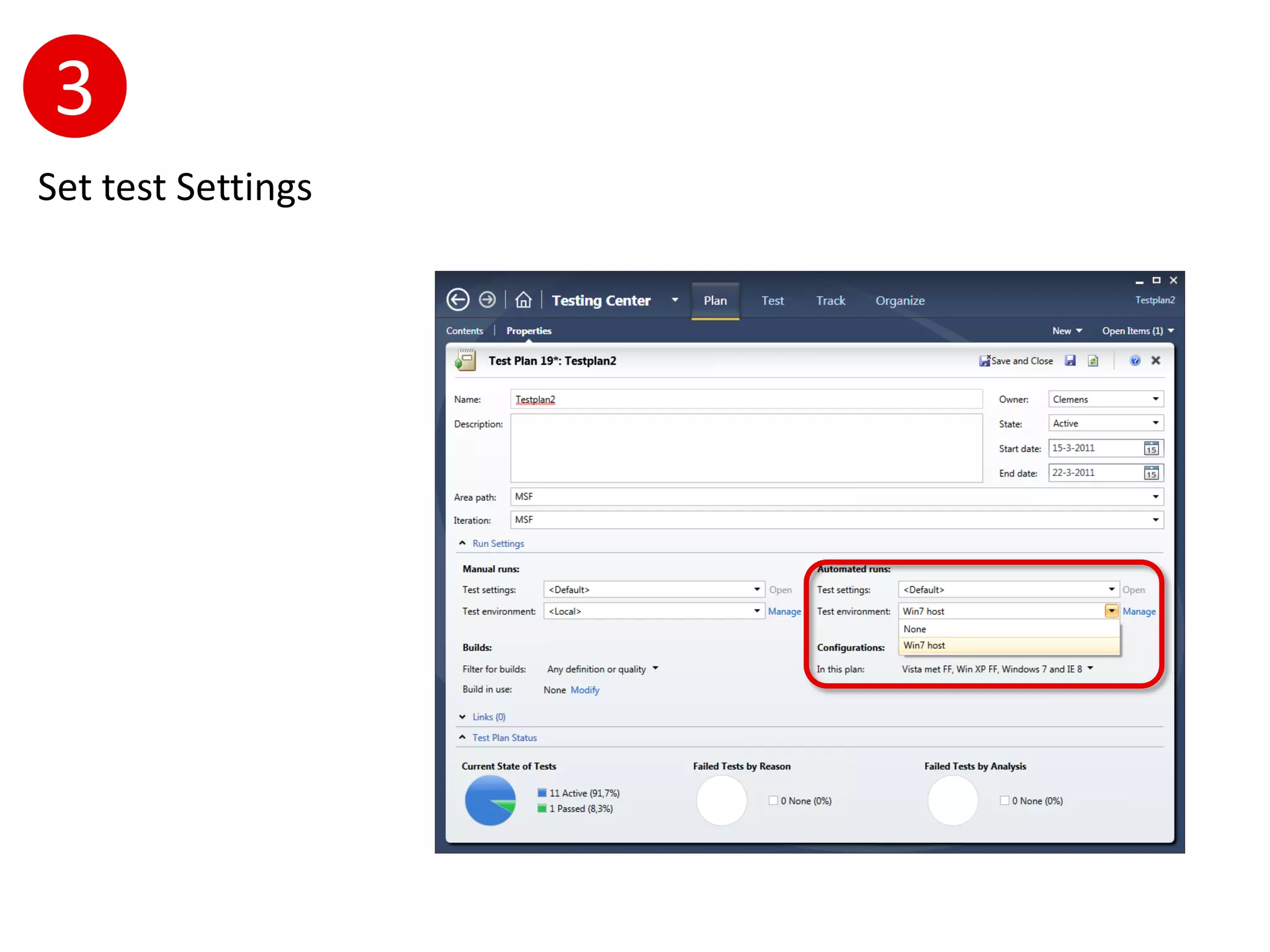Screen dimensions: 1270x952
Task: Click Open link next to manual Test settings
Action: (781, 590)
